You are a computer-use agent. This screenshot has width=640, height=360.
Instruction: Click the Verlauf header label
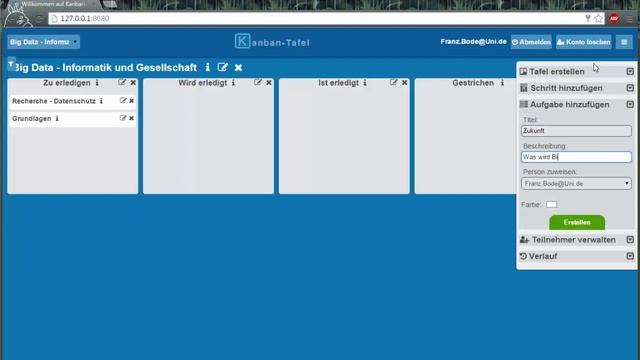pyautogui.click(x=543, y=256)
